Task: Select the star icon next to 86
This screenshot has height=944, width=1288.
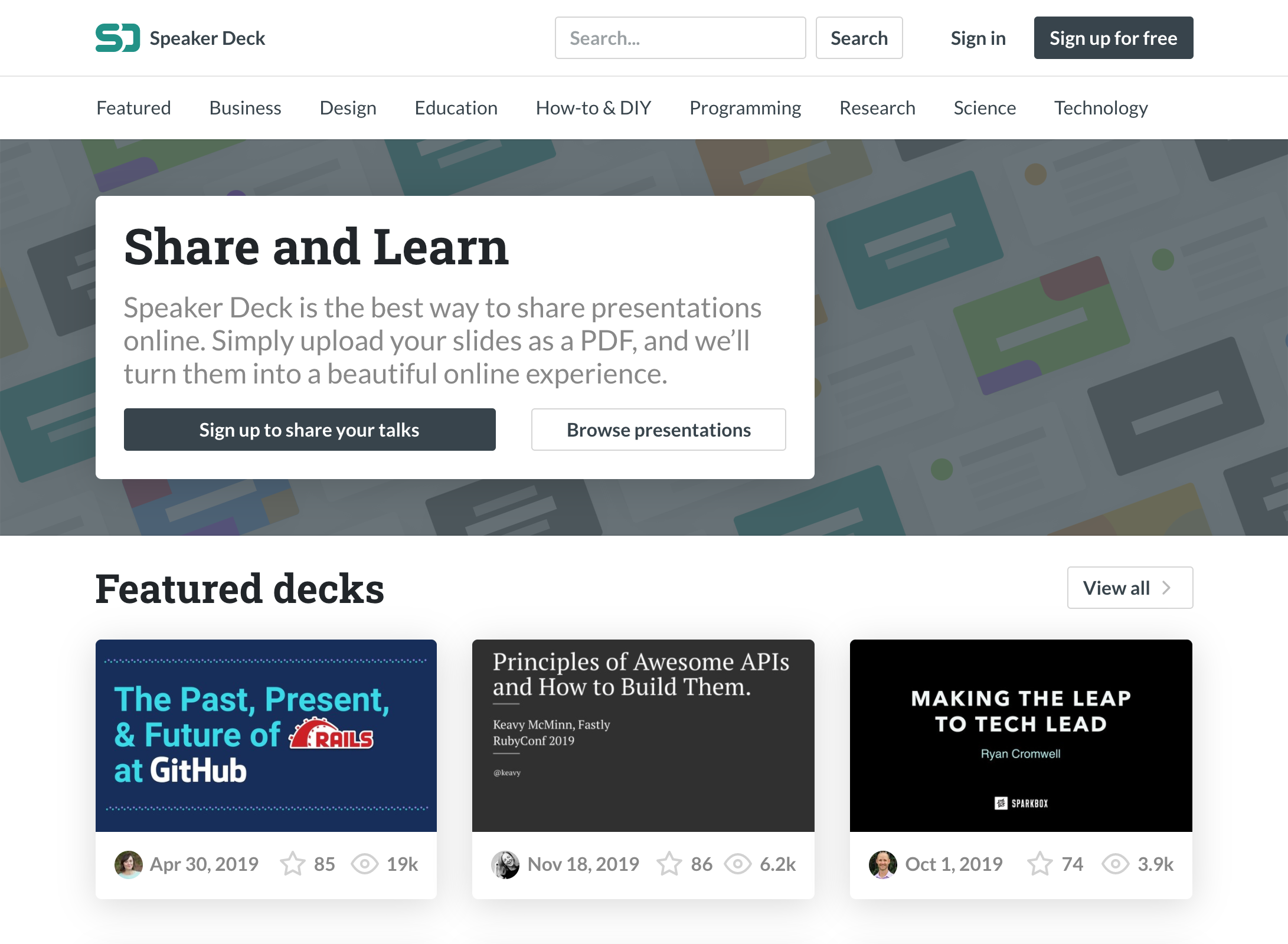Action: pos(670,864)
